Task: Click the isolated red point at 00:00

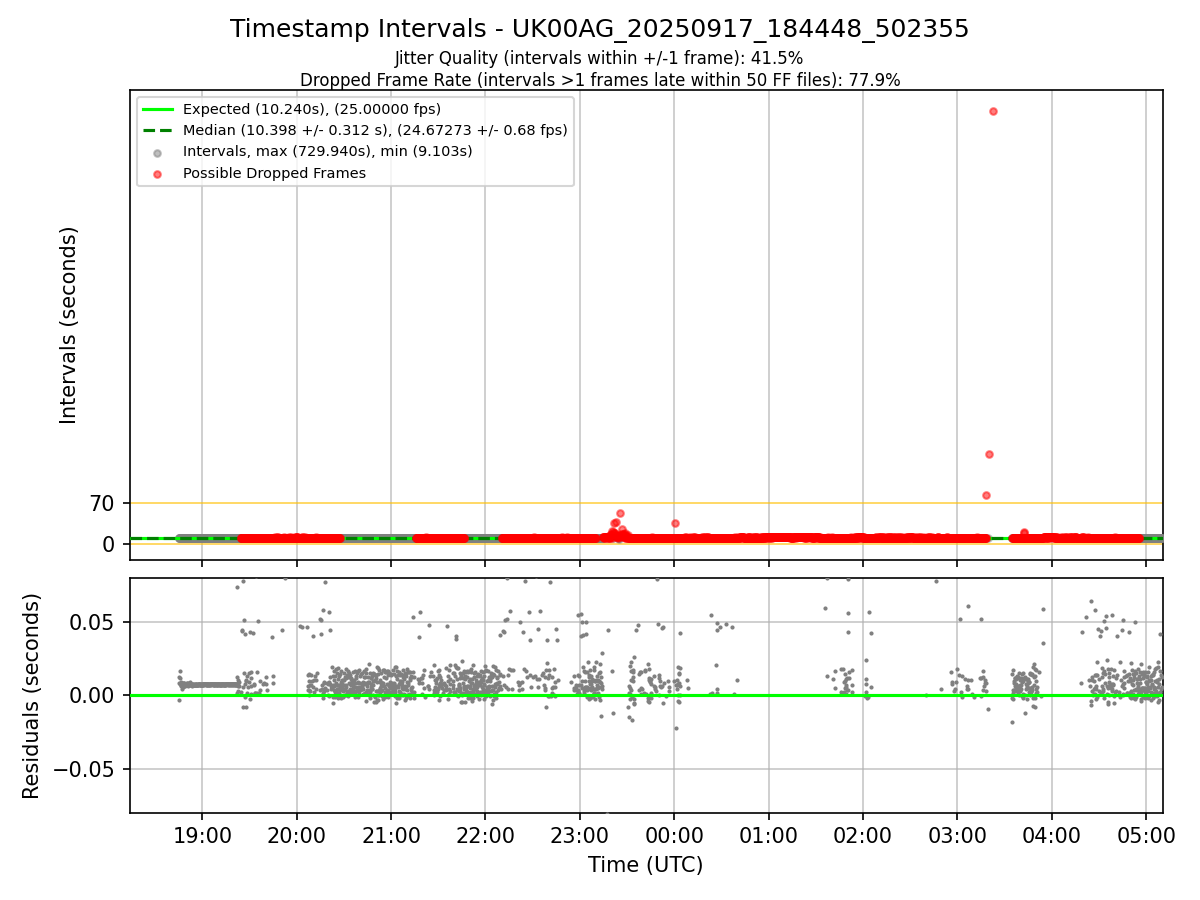Action: 675,523
